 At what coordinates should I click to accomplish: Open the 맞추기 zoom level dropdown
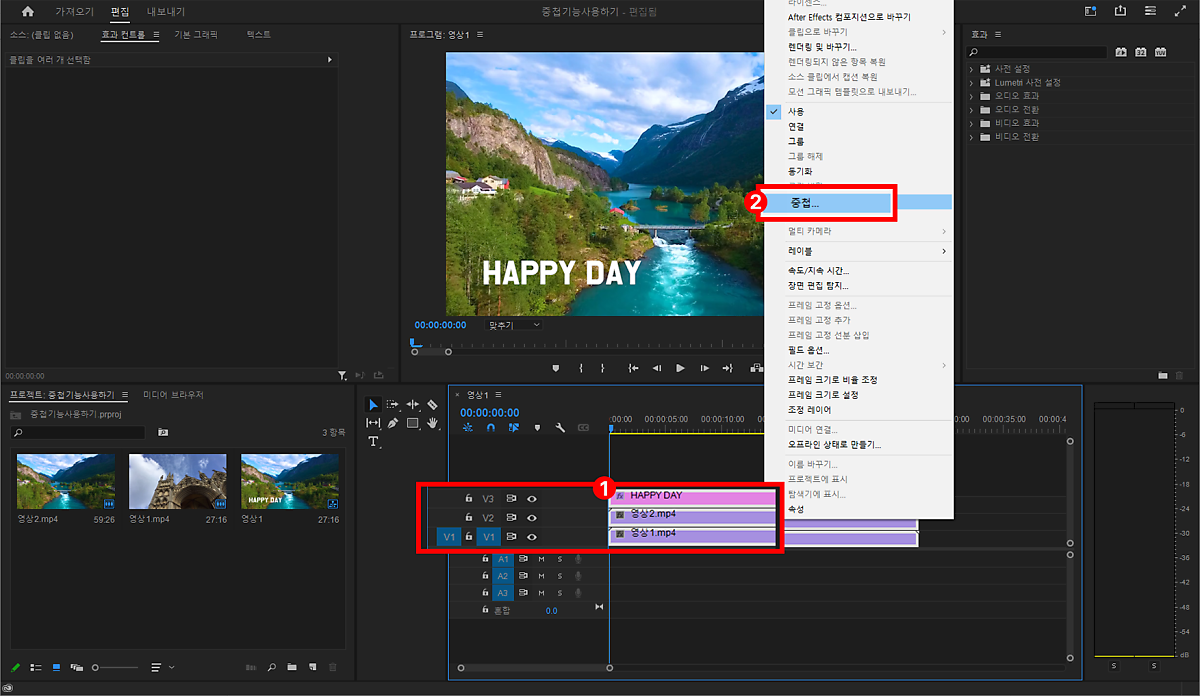[514, 325]
